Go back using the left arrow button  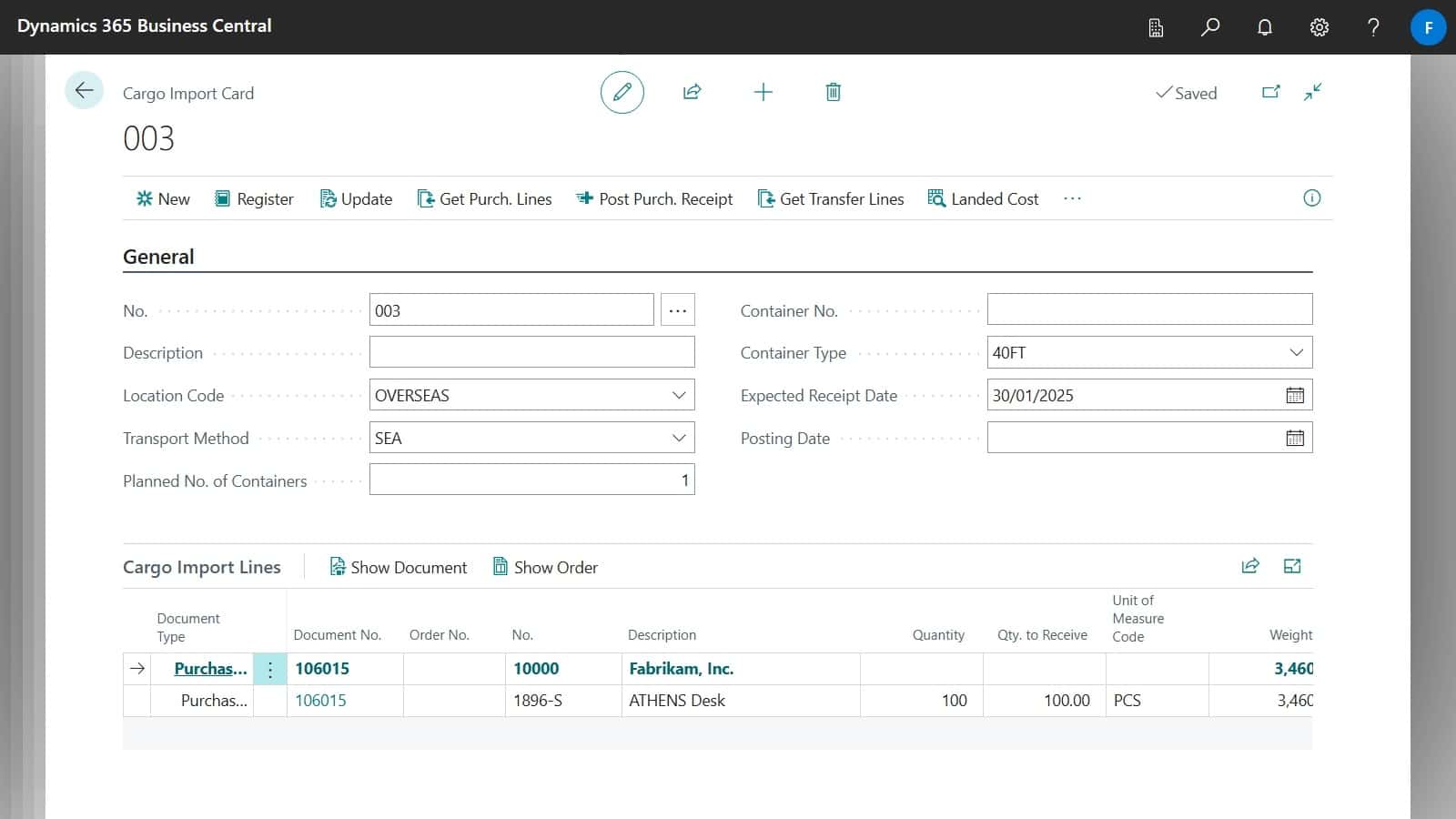pyautogui.click(x=84, y=90)
